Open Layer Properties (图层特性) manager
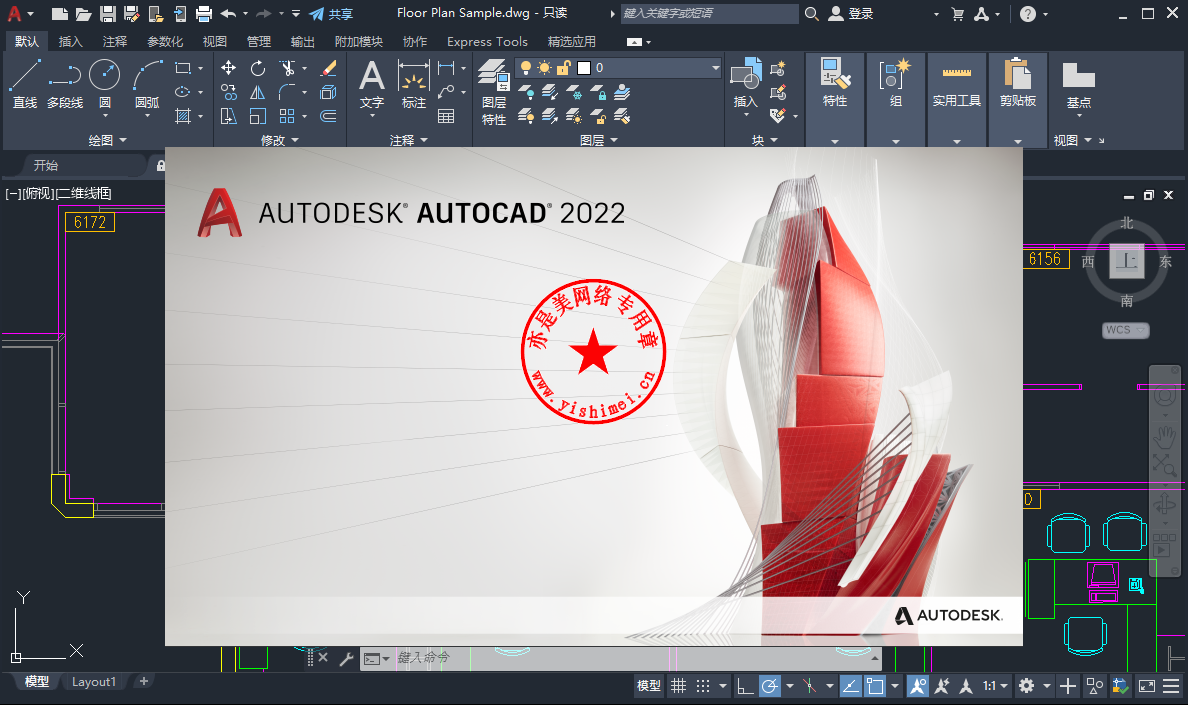The height and width of the screenshot is (705, 1188). tap(494, 92)
